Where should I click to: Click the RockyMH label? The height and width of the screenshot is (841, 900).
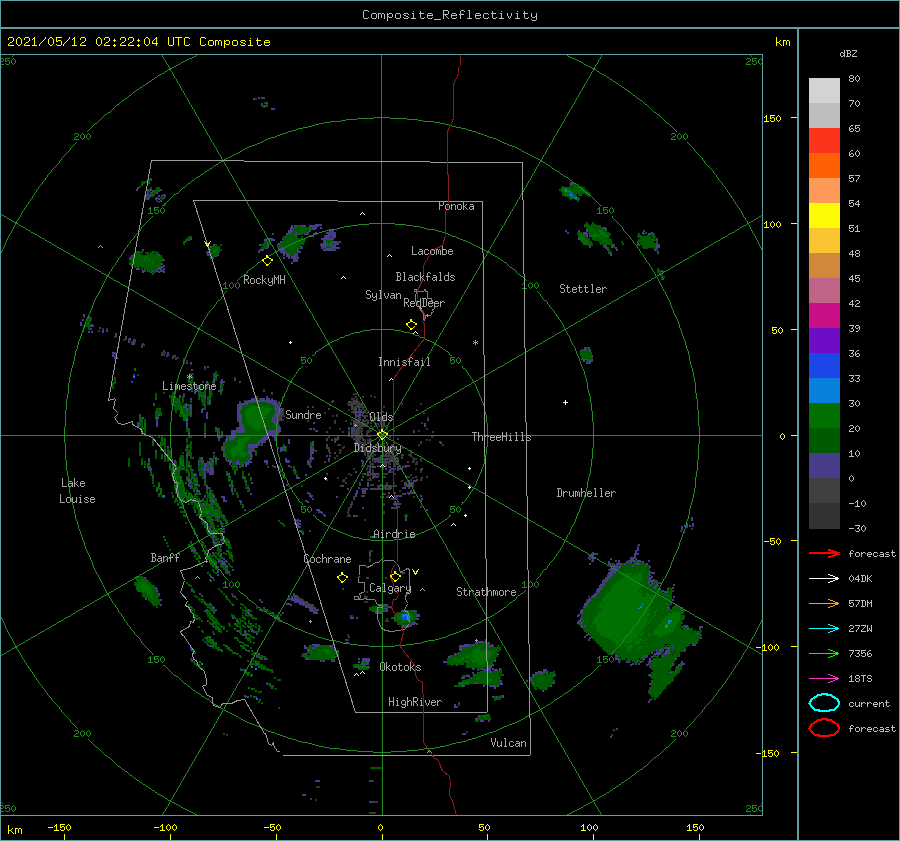tap(264, 280)
